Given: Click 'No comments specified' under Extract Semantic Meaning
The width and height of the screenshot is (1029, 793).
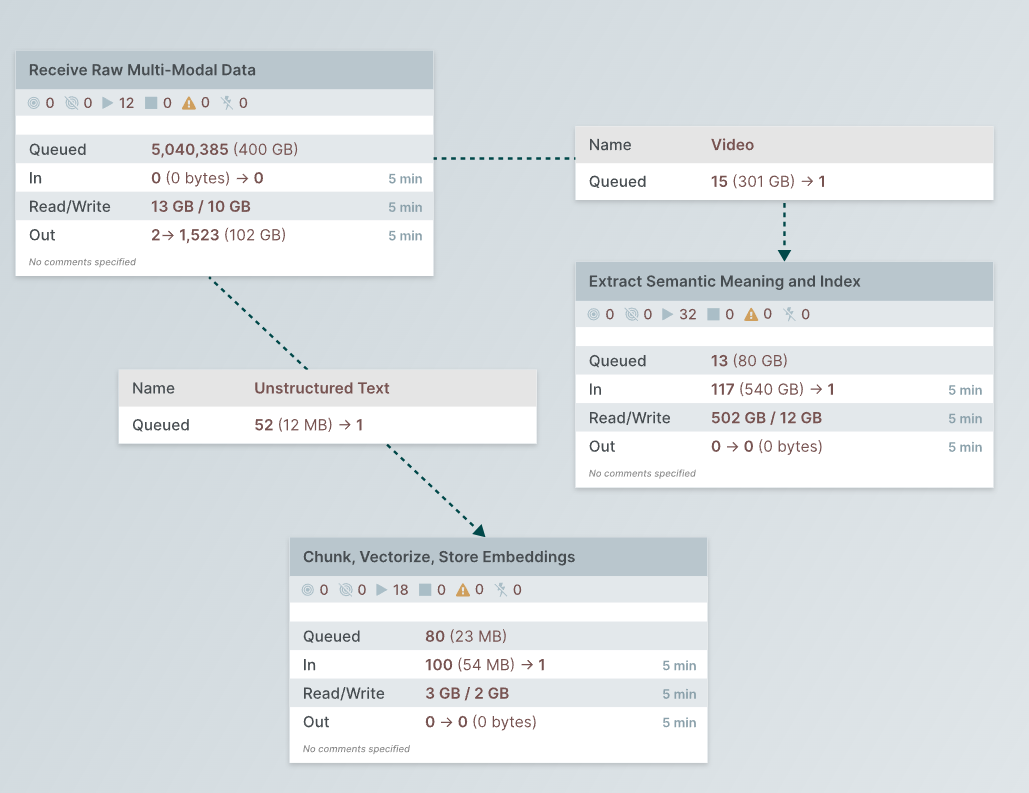Looking at the screenshot, I should pos(642,473).
